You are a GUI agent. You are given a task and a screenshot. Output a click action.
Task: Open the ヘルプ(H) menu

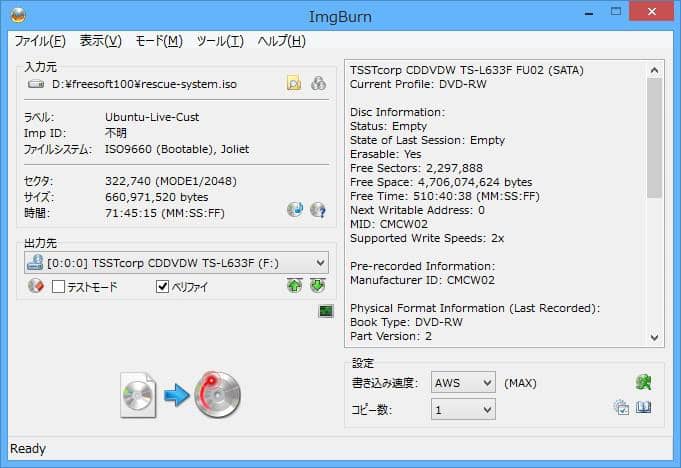click(281, 41)
